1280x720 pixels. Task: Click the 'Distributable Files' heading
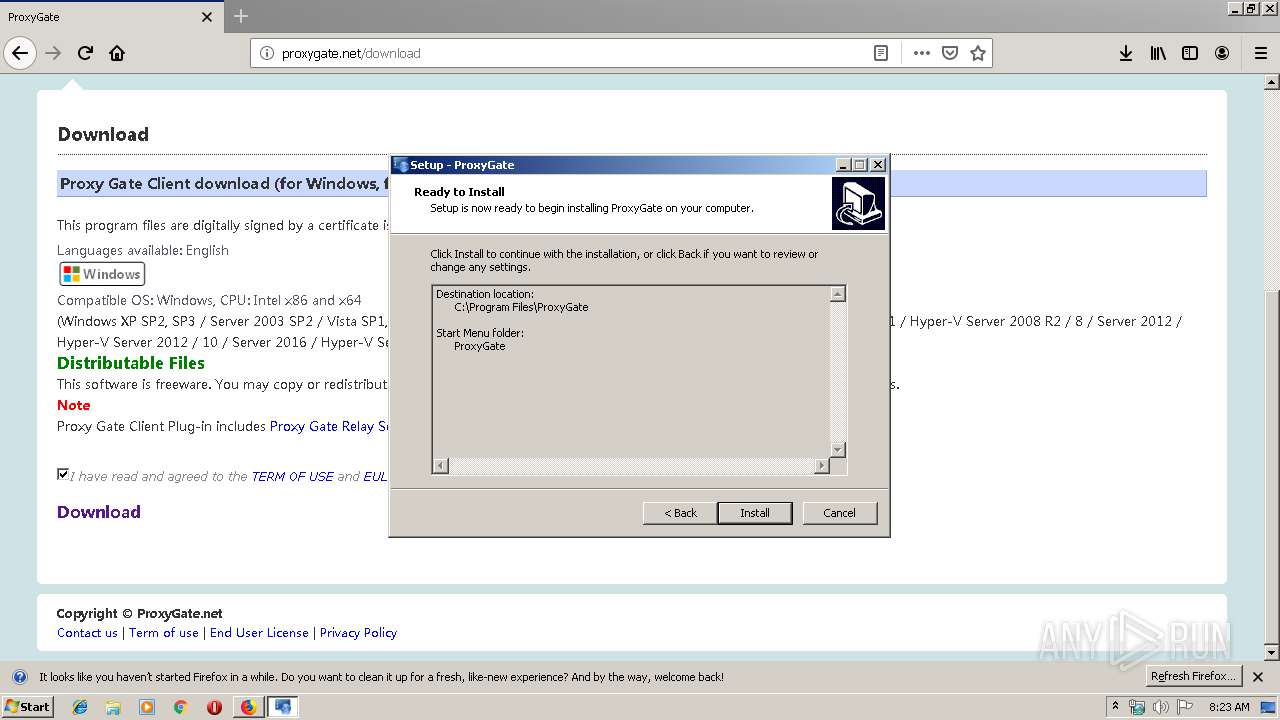[131, 363]
